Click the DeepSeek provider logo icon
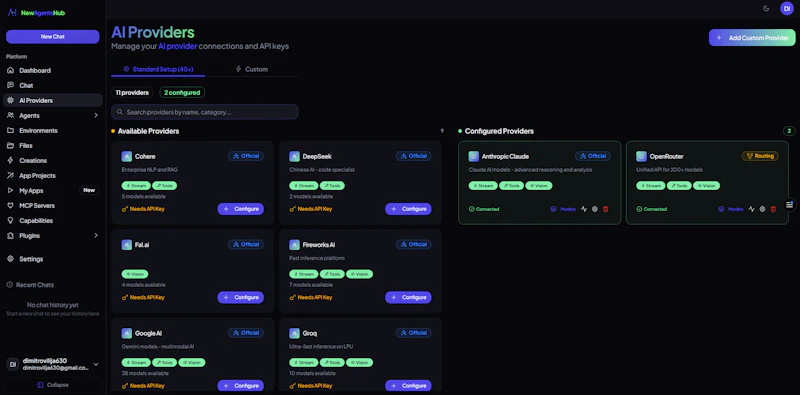 coord(294,156)
